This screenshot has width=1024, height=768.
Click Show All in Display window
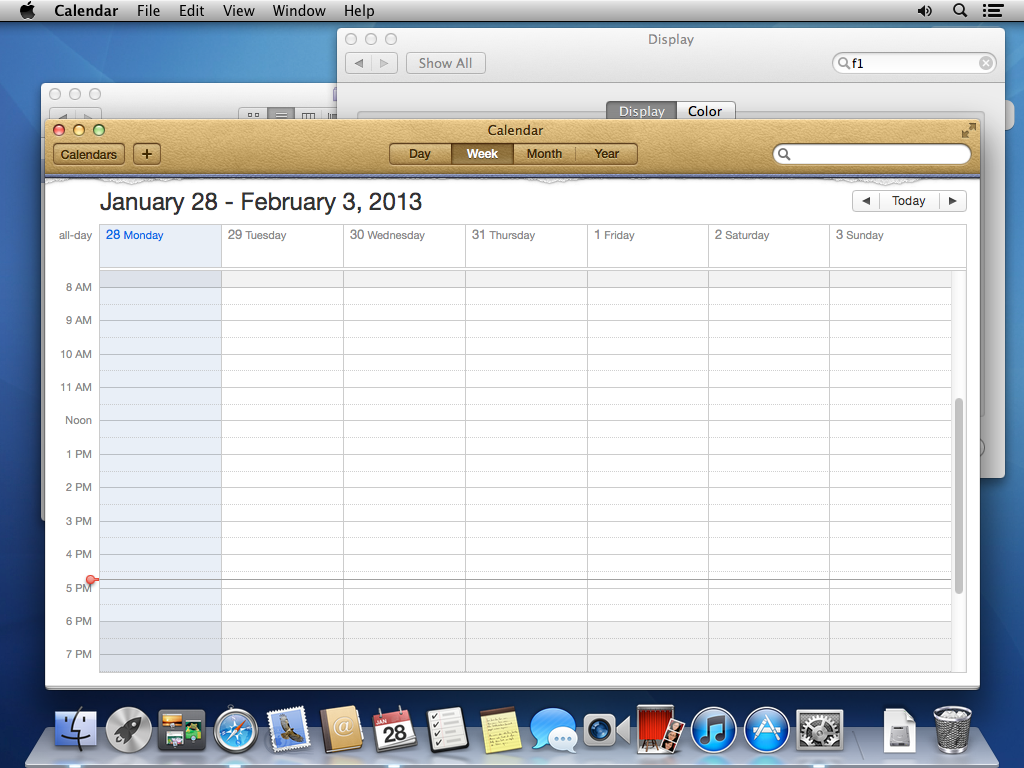[445, 63]
